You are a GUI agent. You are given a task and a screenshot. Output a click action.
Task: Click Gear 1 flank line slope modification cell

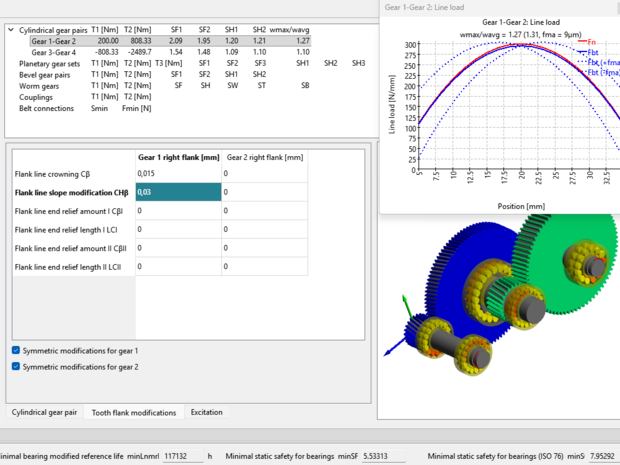177,192
